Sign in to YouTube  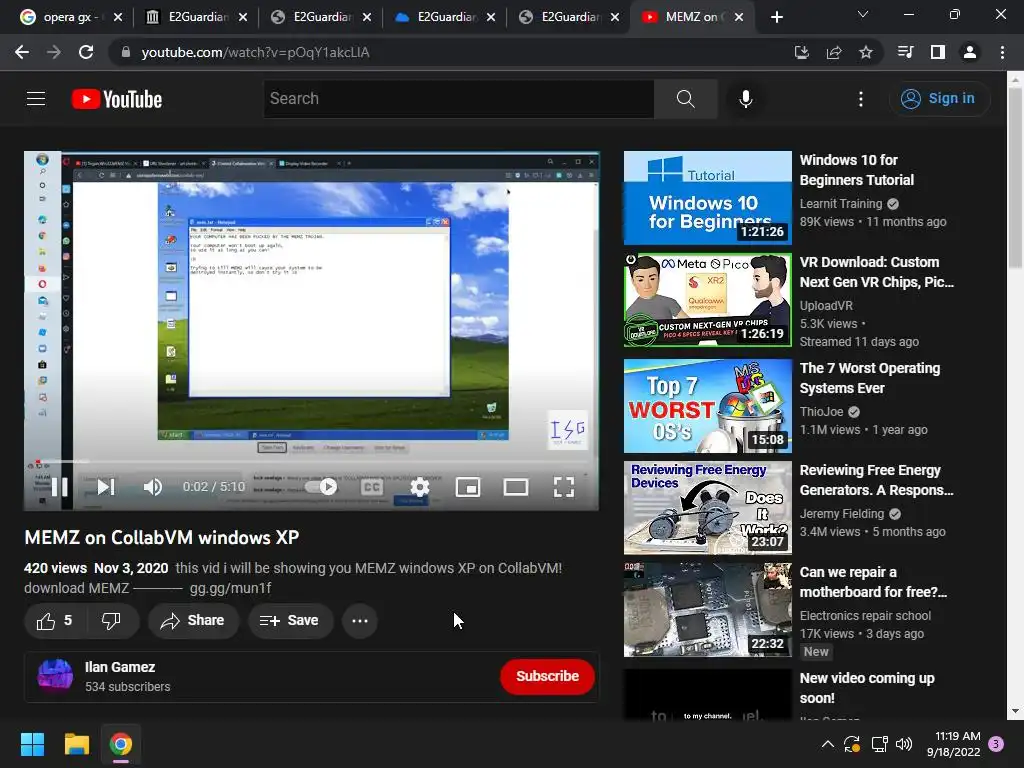pos(938,99)
